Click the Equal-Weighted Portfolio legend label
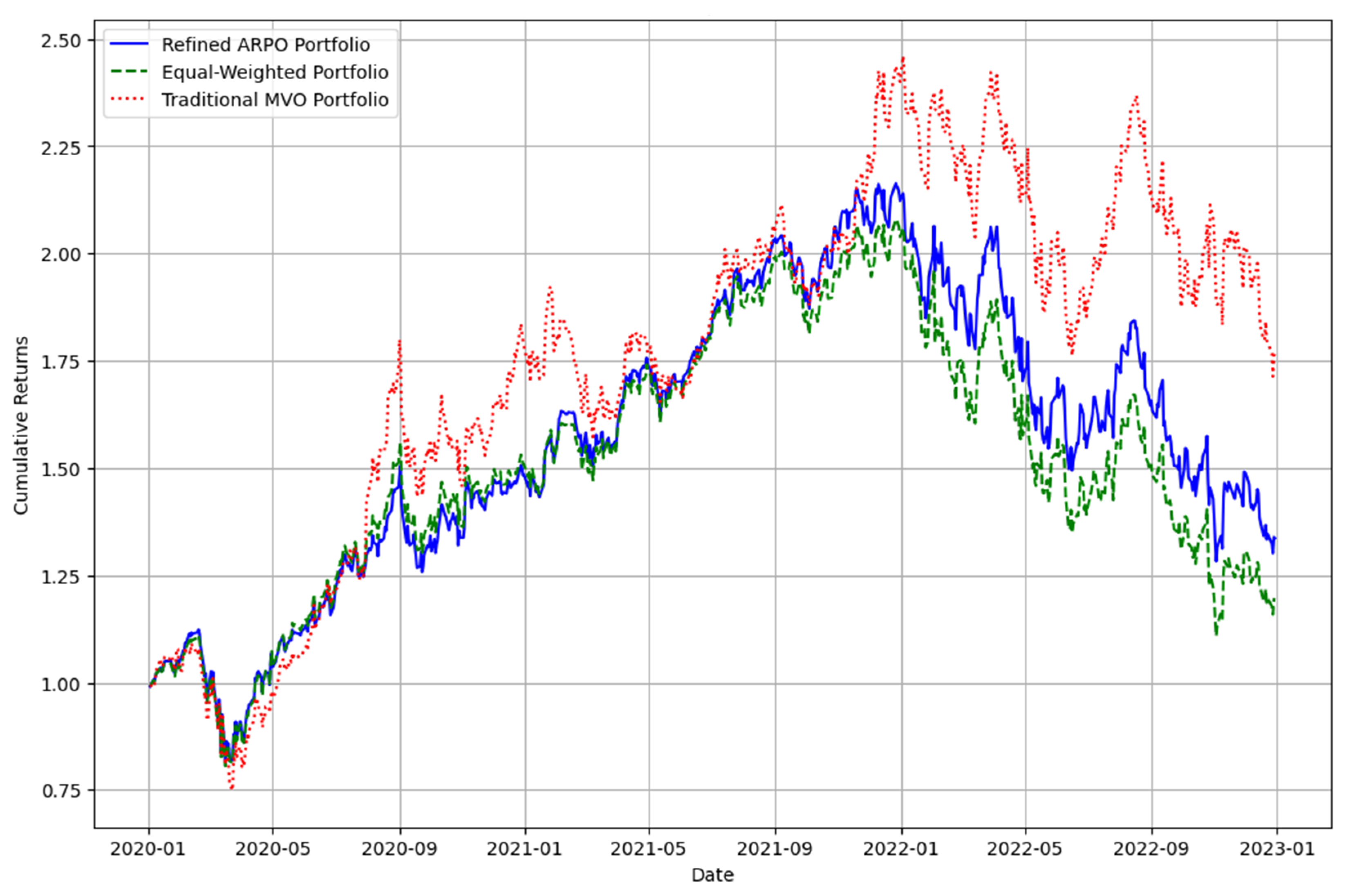The image size is (1348, 896). click(x=275, y=72)
